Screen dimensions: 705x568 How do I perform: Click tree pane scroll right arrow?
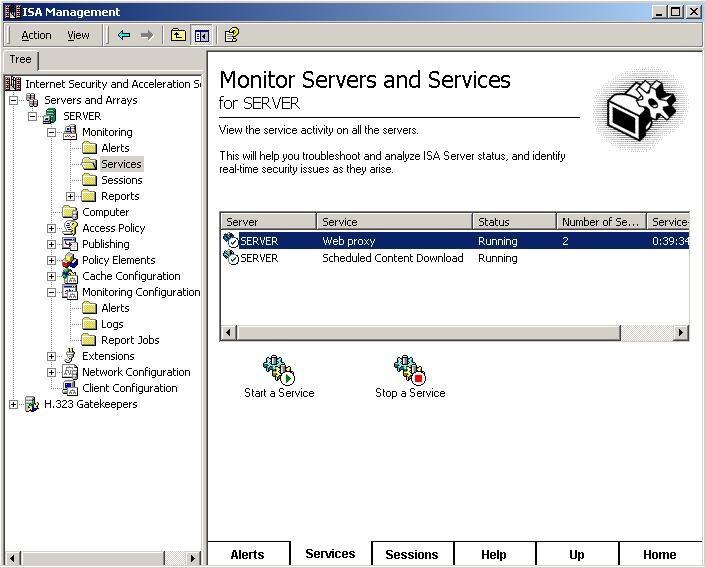(x=193, y=559)
